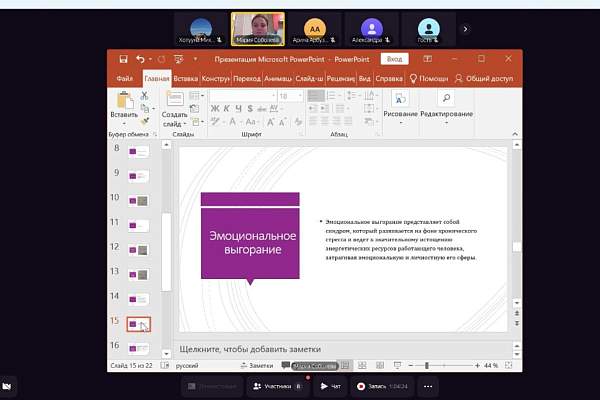Click notes field Щелкните, чтобы добавить заметки
This screenshot has height=400, width=600.
point(342,349)
